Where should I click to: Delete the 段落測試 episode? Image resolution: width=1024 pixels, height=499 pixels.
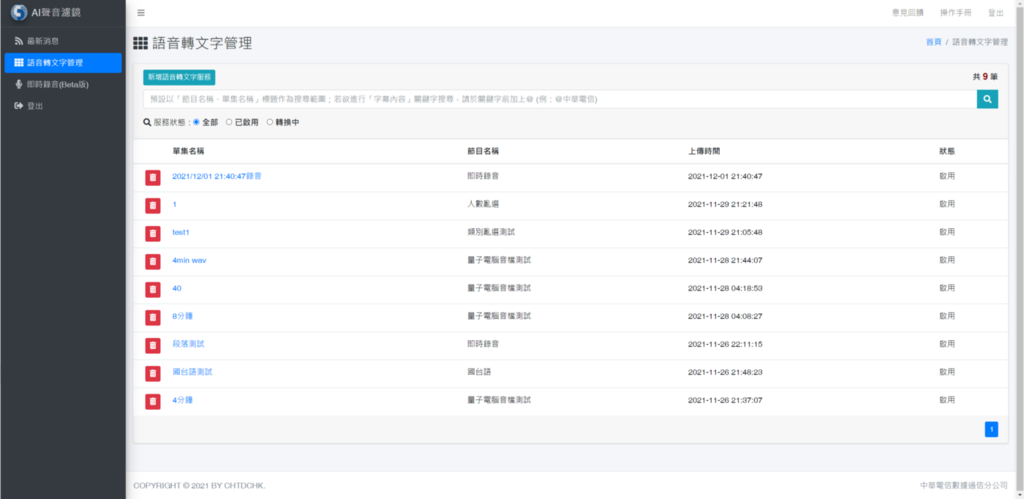(152, 345)
